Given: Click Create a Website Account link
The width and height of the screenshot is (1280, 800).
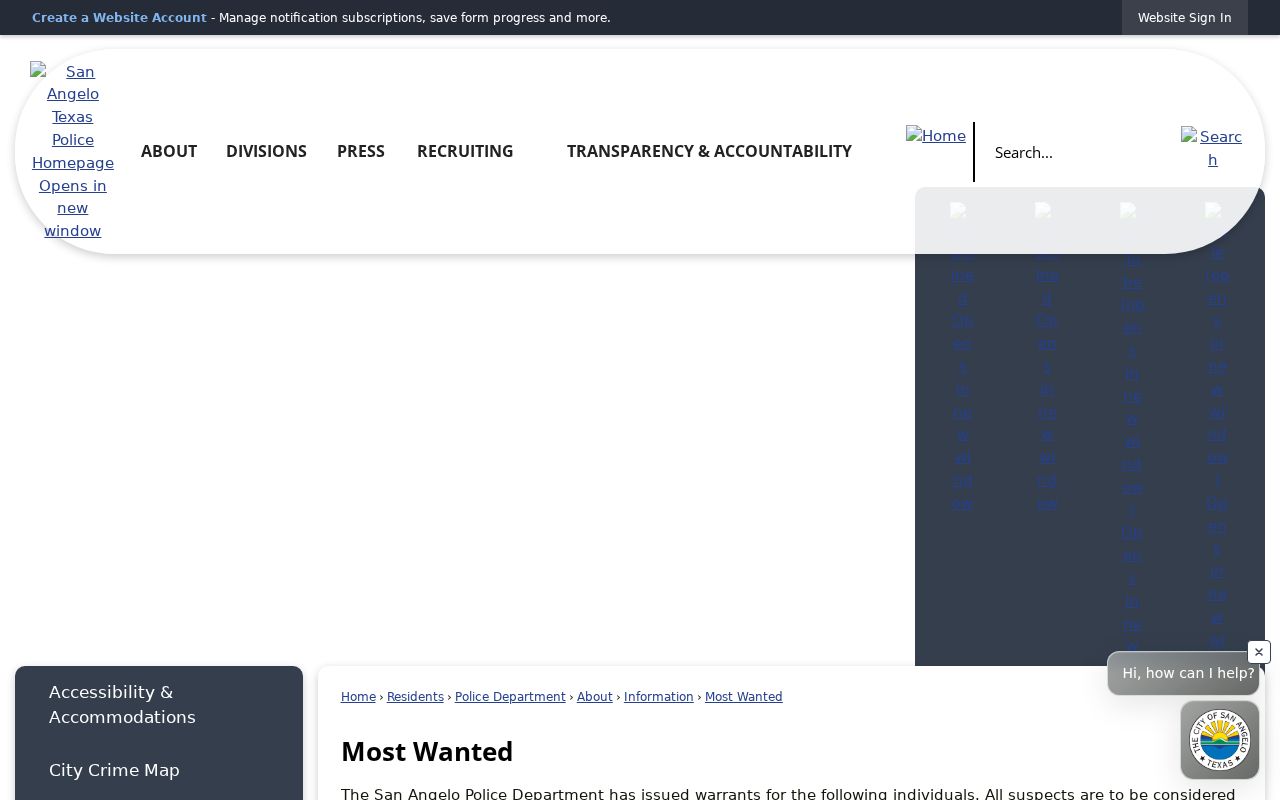Looking at the screenshot, I should (119, 18).
